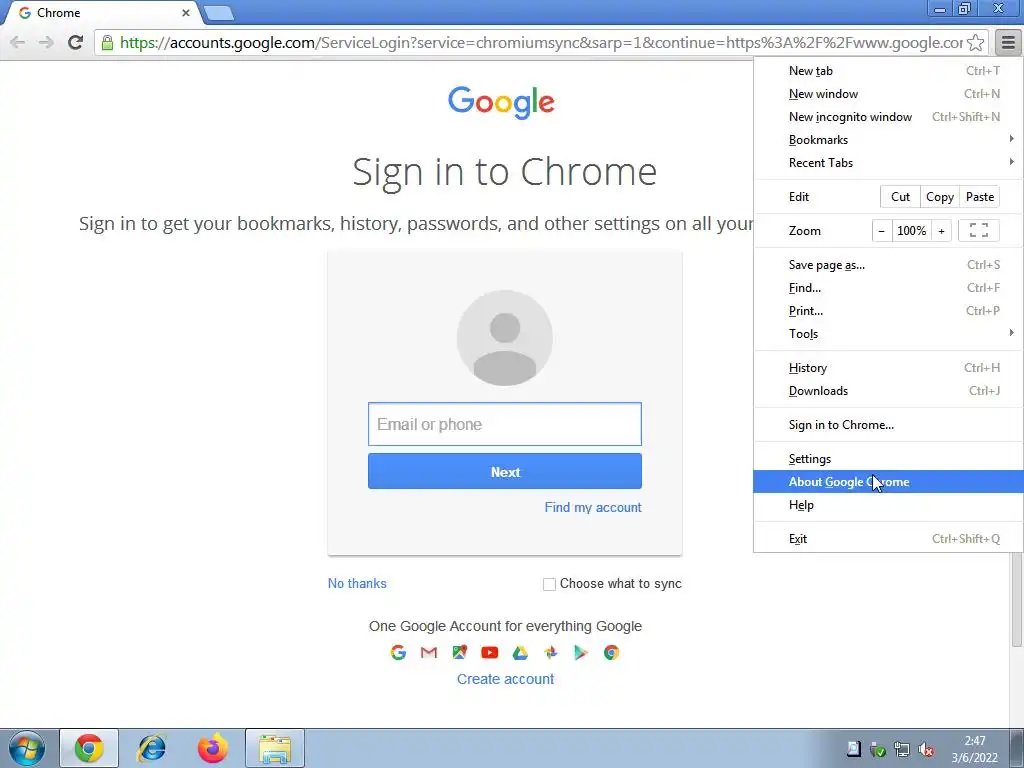Expand the Tools submenu

tap(888, 334)
